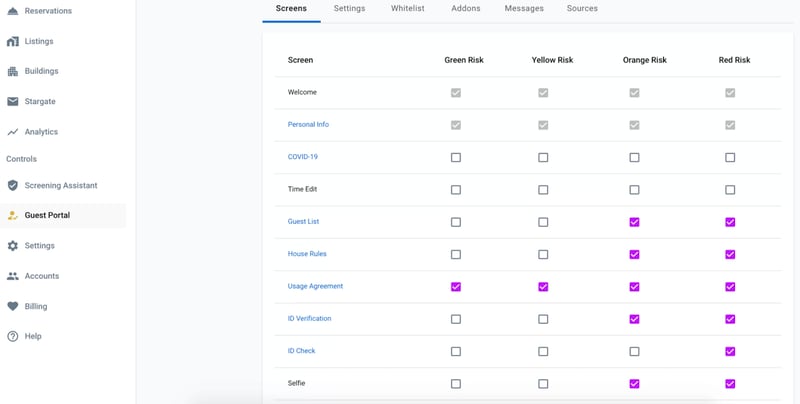Open the Addons tab
This screenshot has height=404, width=800.
[465, 8]
